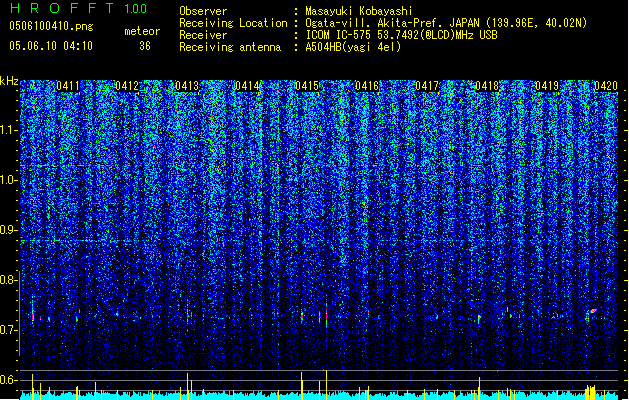Click the HROFFT 1.0.0 title text

click(x=78, y=8)
